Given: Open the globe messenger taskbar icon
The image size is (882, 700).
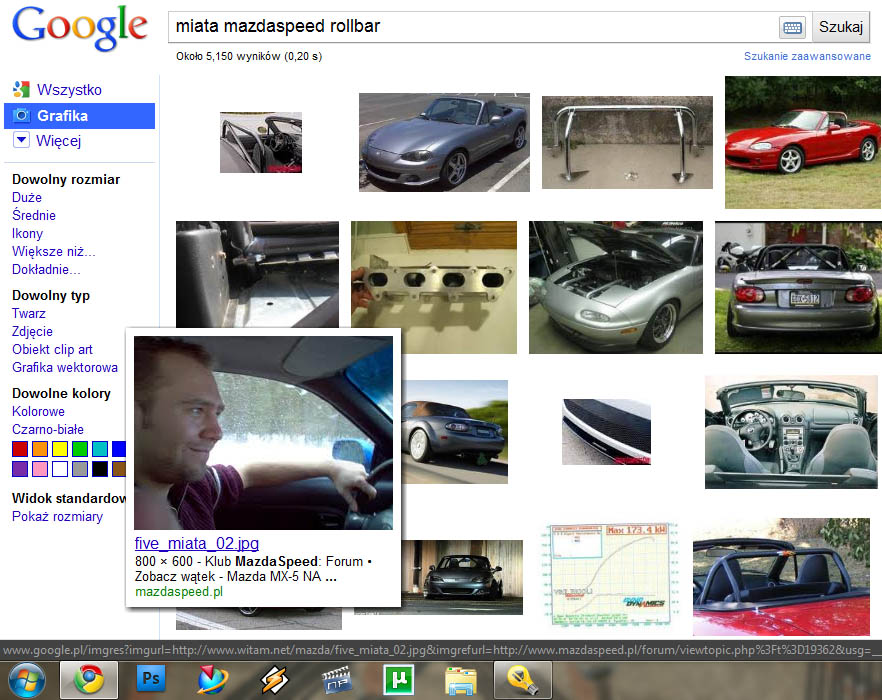Looking at the screenshot, I should (x=212, y=679).
